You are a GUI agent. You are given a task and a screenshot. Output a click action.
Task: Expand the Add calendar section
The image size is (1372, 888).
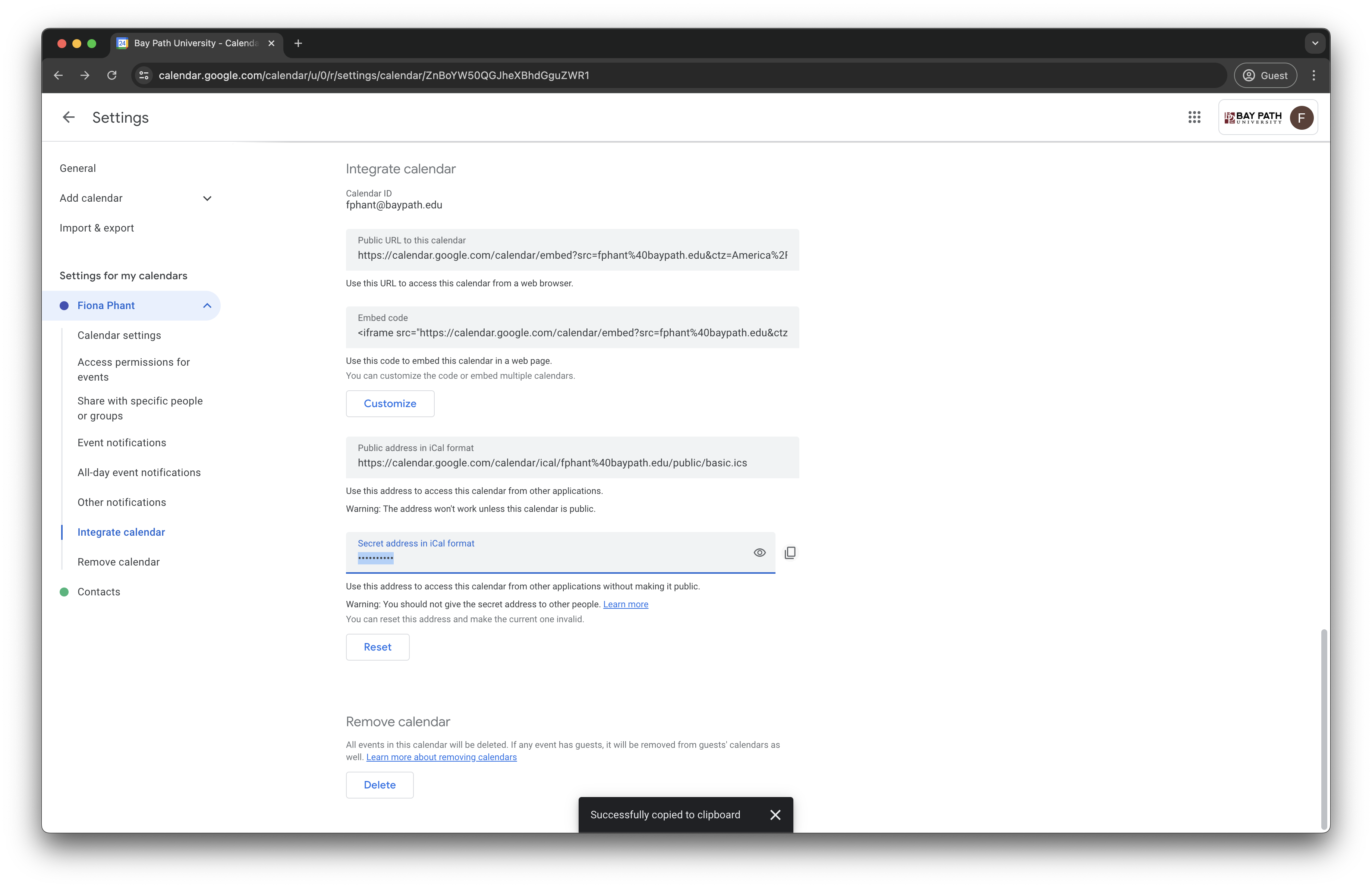pos(207,198)
